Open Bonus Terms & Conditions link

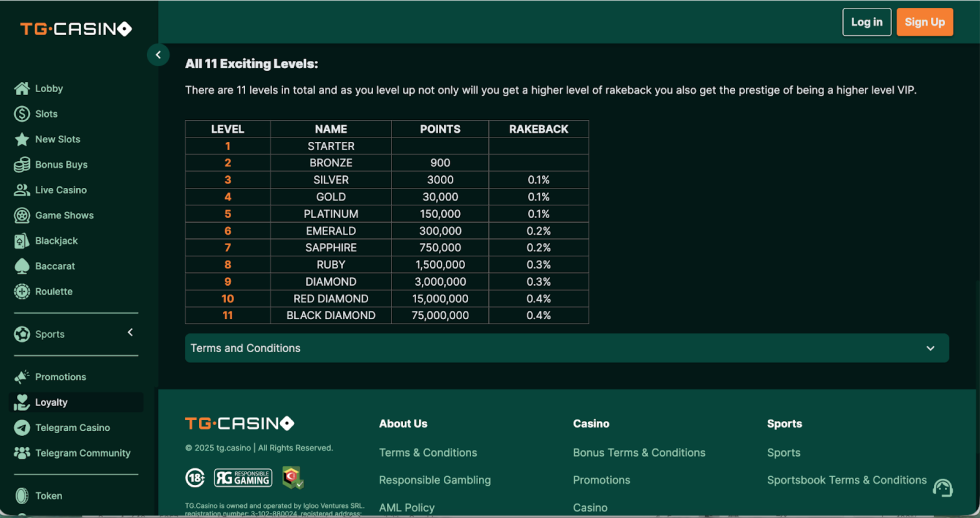click(639, 453)
